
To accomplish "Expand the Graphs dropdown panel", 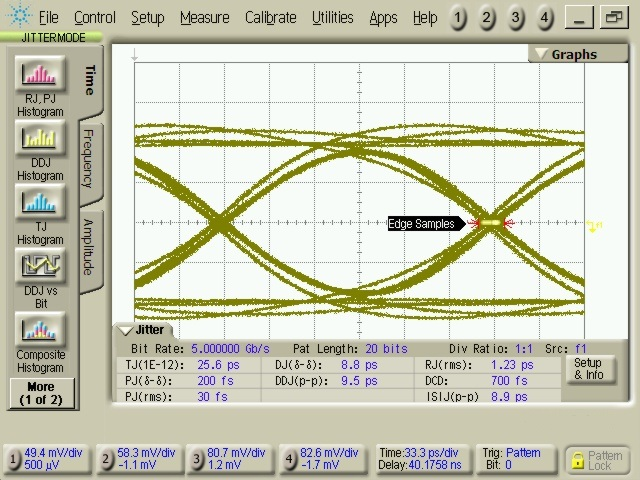I will coord(578,54).
